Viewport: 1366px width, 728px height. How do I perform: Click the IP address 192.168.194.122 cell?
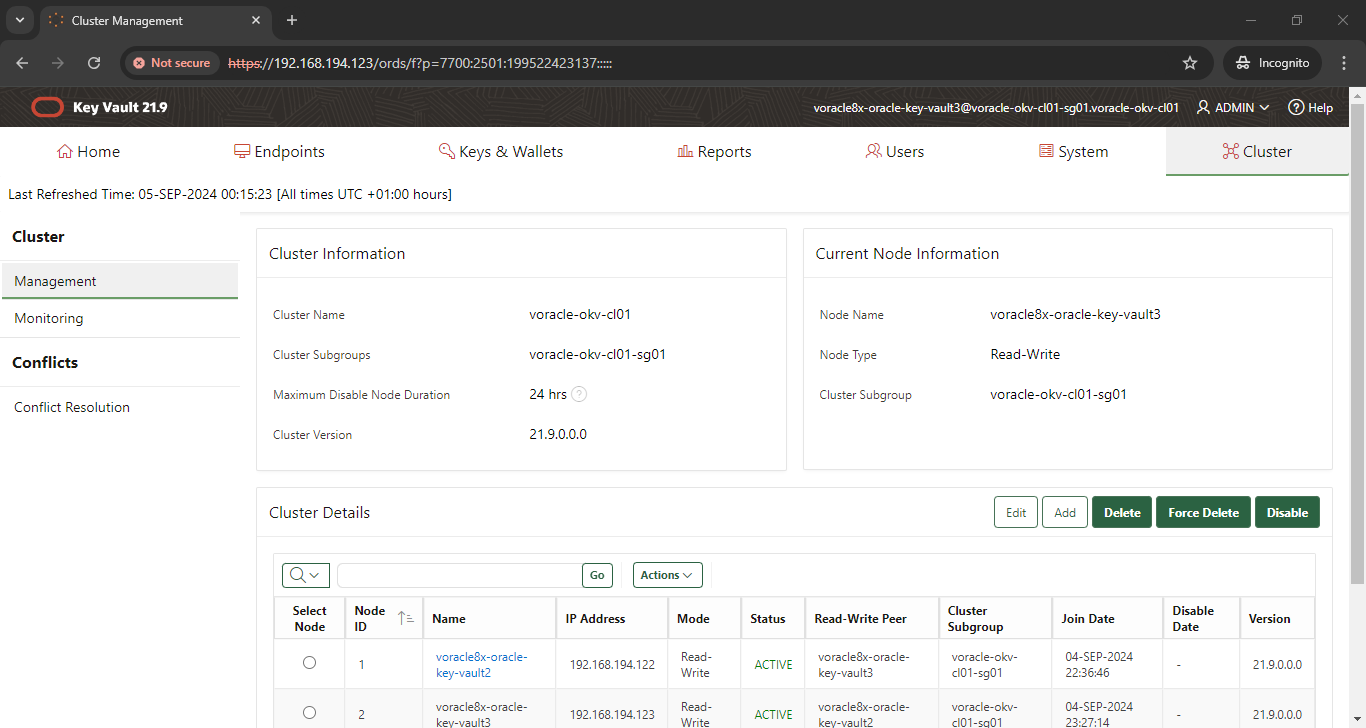(612, 665)
